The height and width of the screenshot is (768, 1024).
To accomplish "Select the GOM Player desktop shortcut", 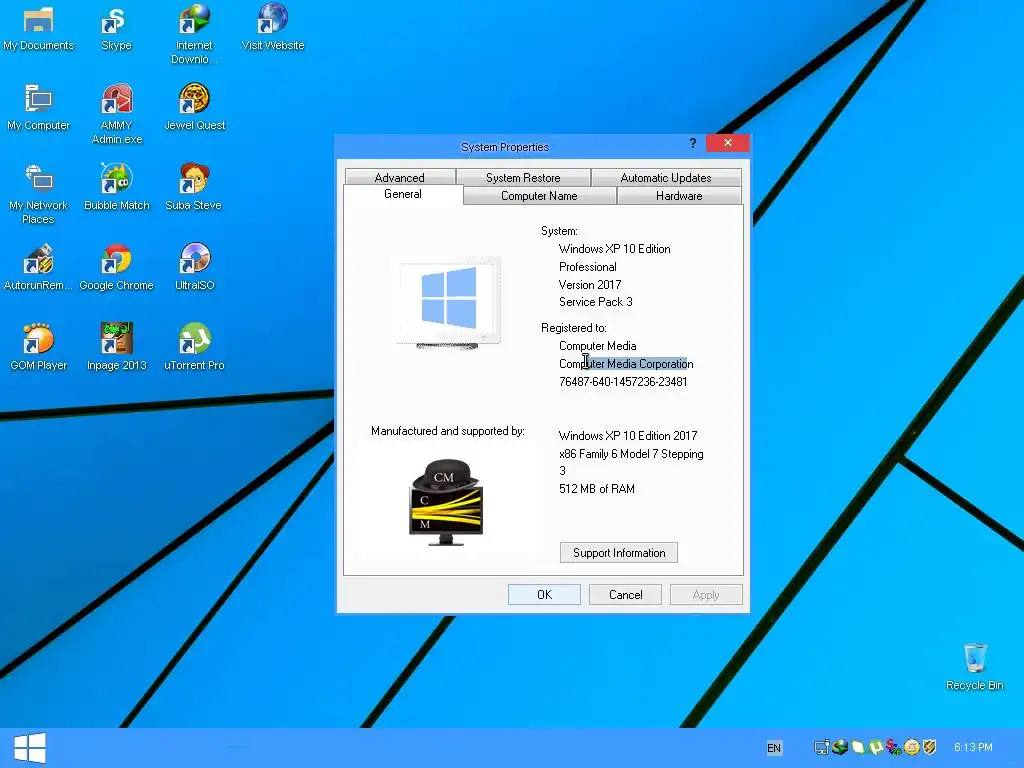I will point(38,347).
